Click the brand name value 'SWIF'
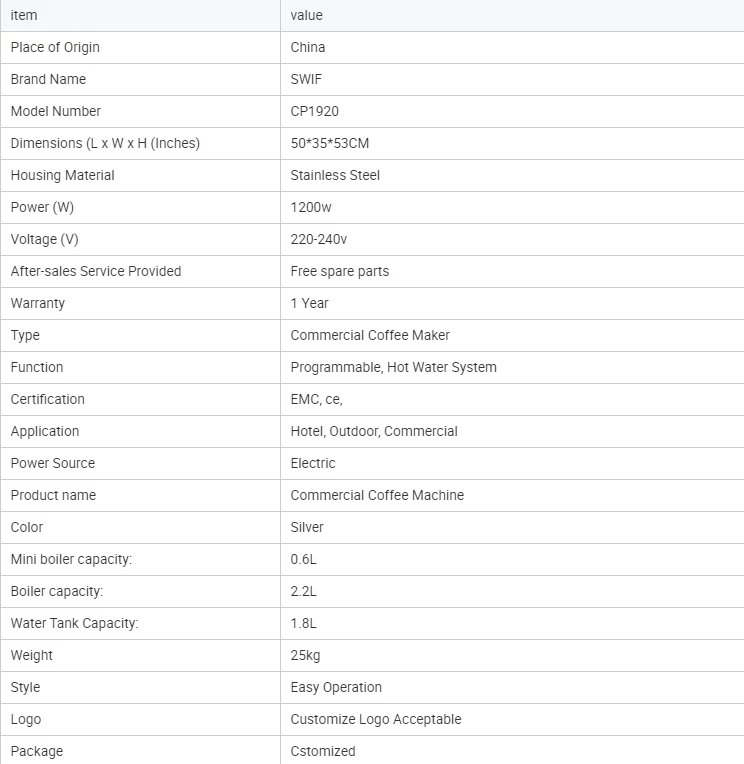Viewport: 744px width, 764px height. click(306, 79)
